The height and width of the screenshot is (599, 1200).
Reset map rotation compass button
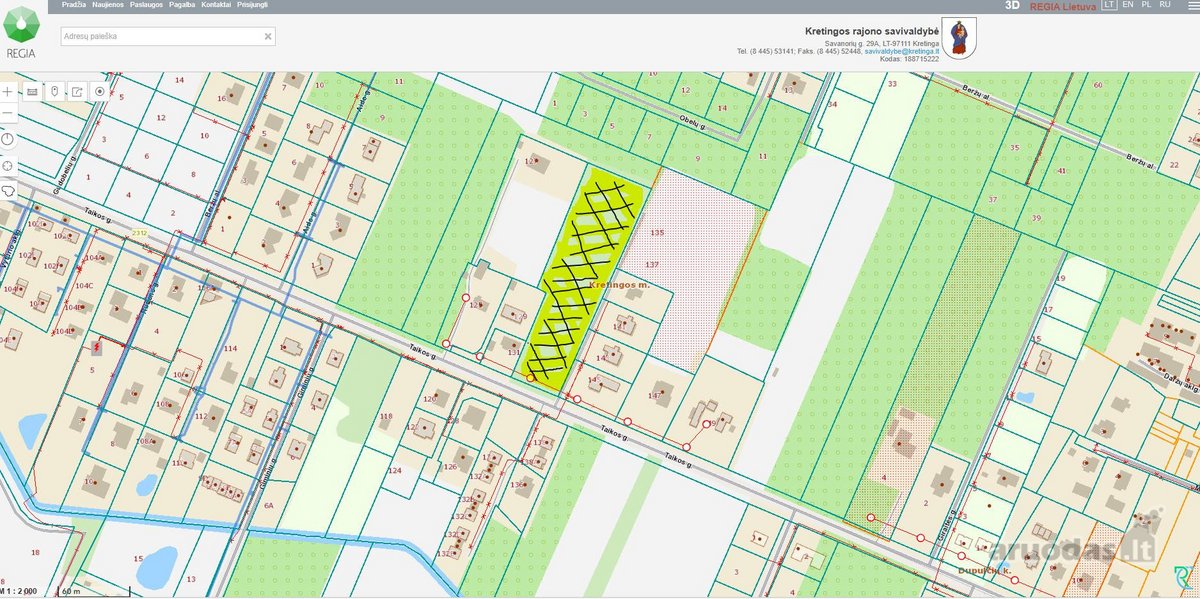(8, 140)
